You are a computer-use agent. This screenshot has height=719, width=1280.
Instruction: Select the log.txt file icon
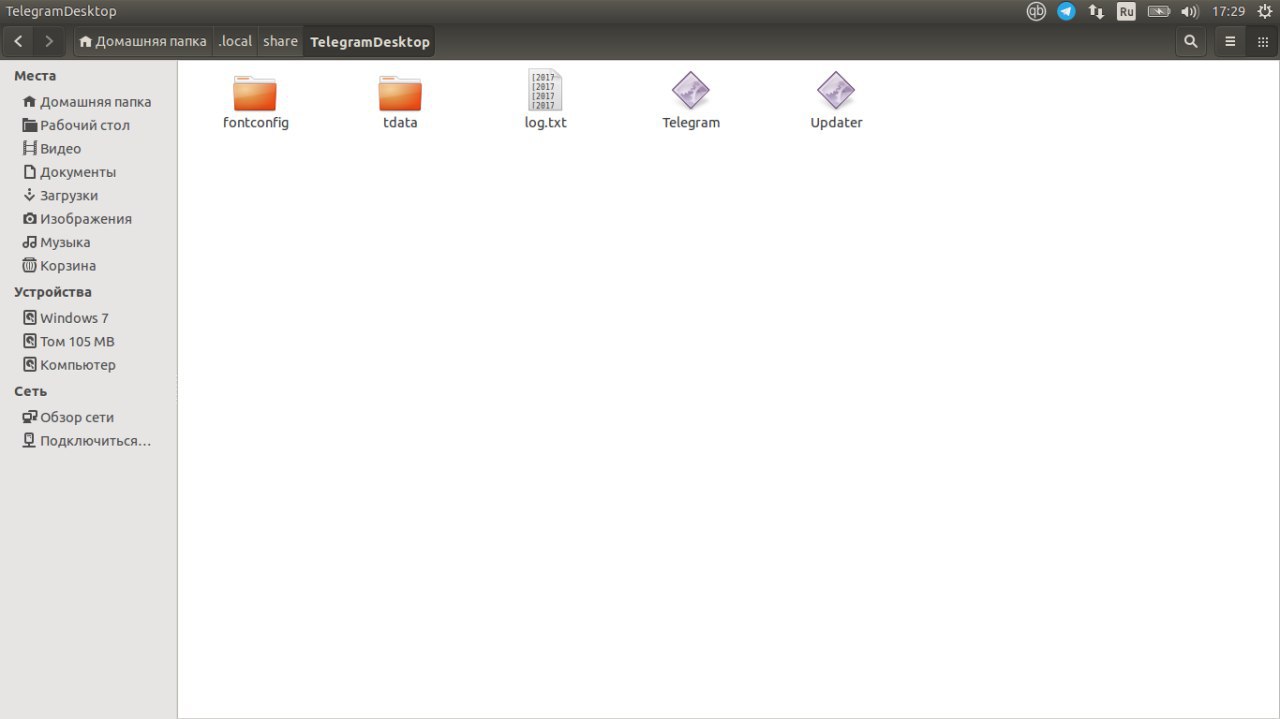pyautogui.click(x=545, y=91)
